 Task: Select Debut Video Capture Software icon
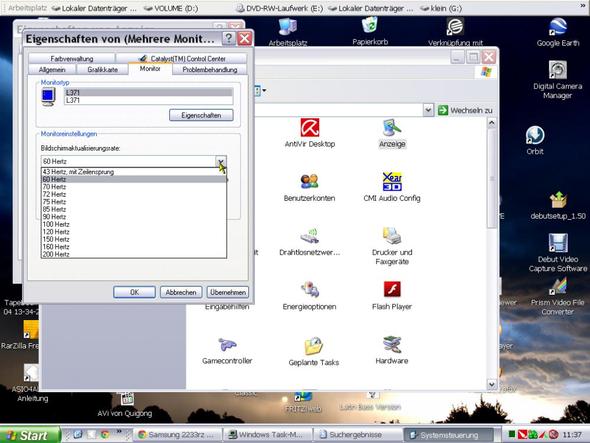(x=558, y=253)
